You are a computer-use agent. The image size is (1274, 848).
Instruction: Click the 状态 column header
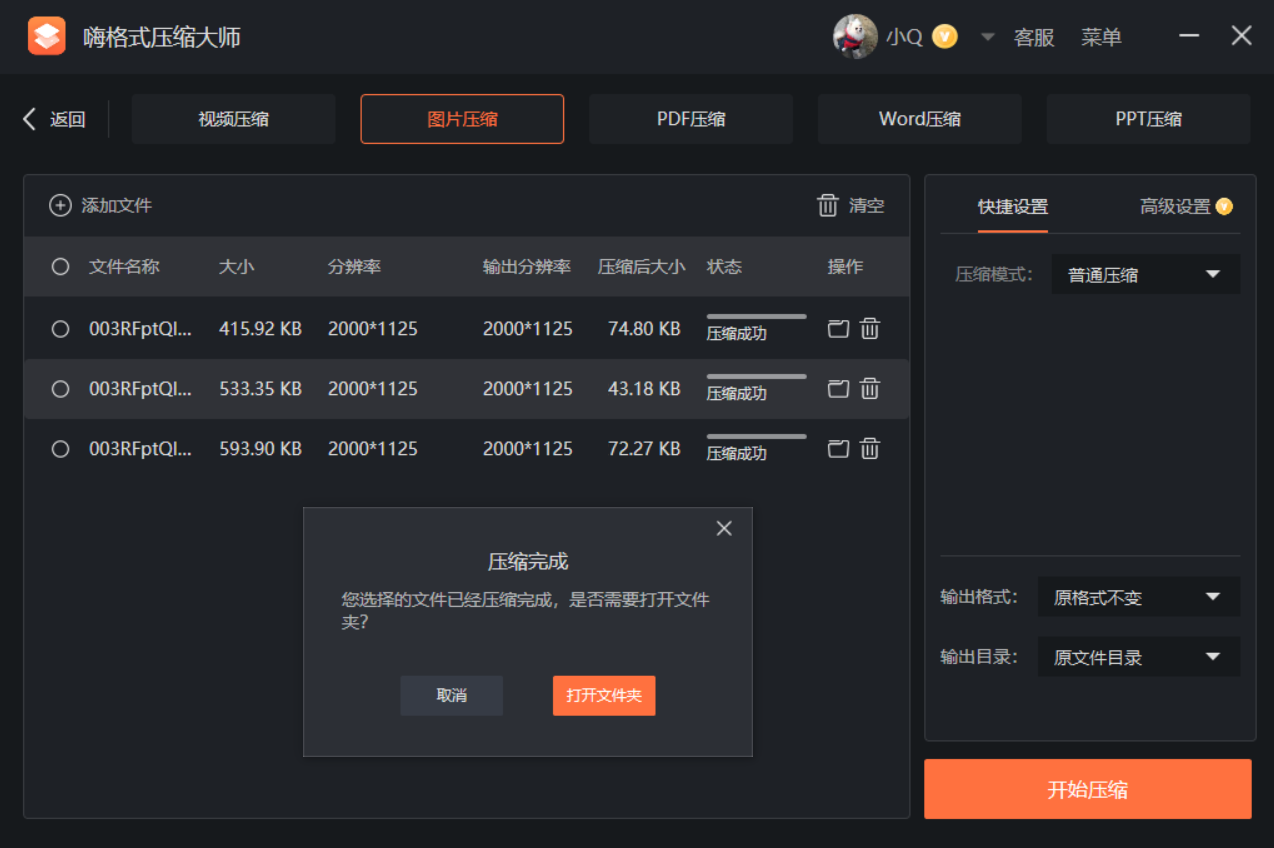[x=724, y=267]
